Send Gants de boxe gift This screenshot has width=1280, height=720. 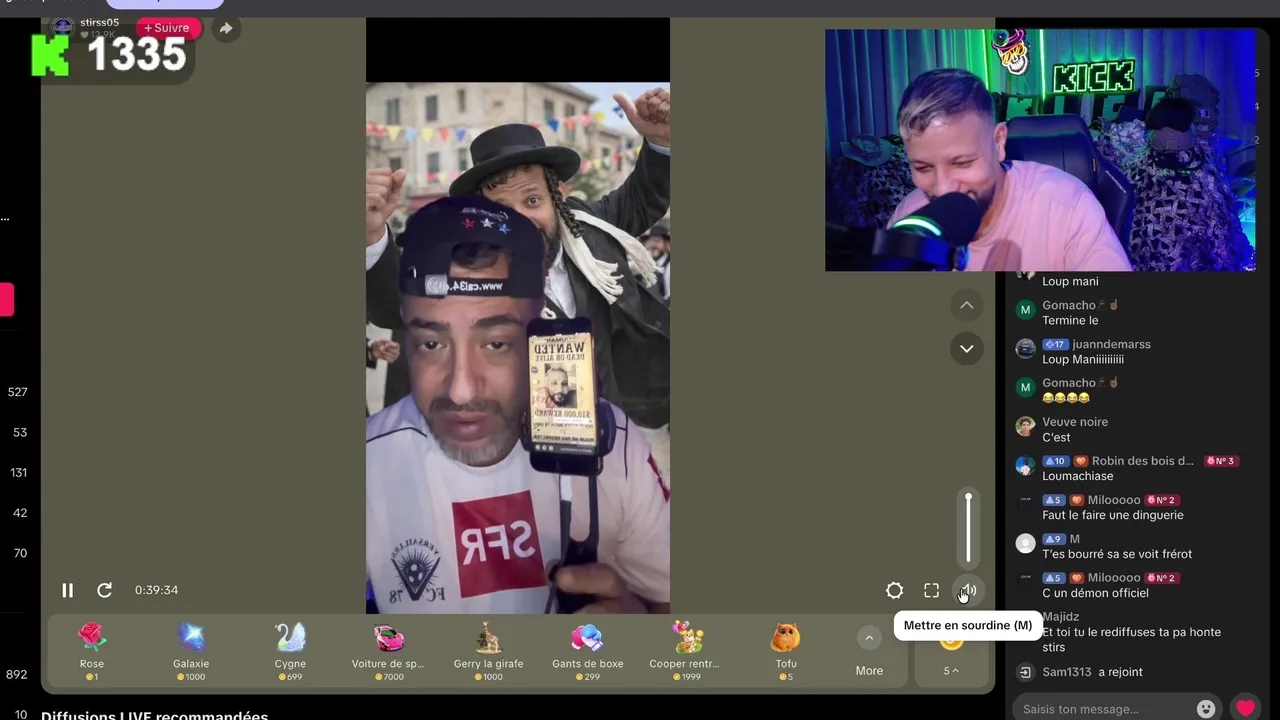587,651
